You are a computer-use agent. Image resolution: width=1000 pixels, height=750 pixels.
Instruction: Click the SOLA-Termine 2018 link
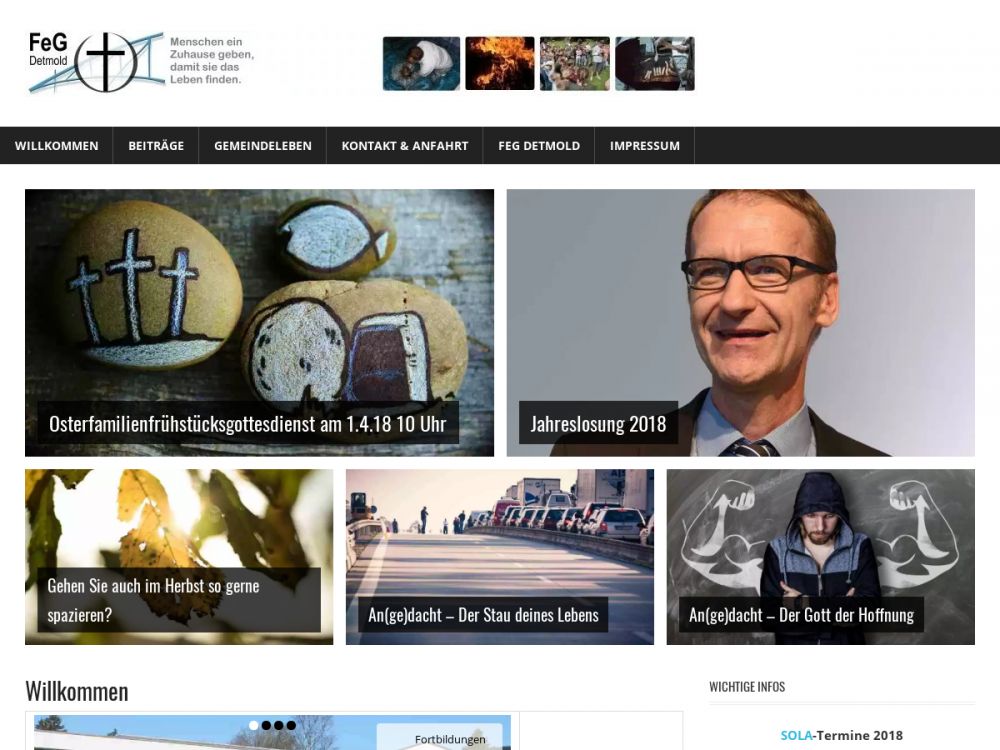click(841, 735)
